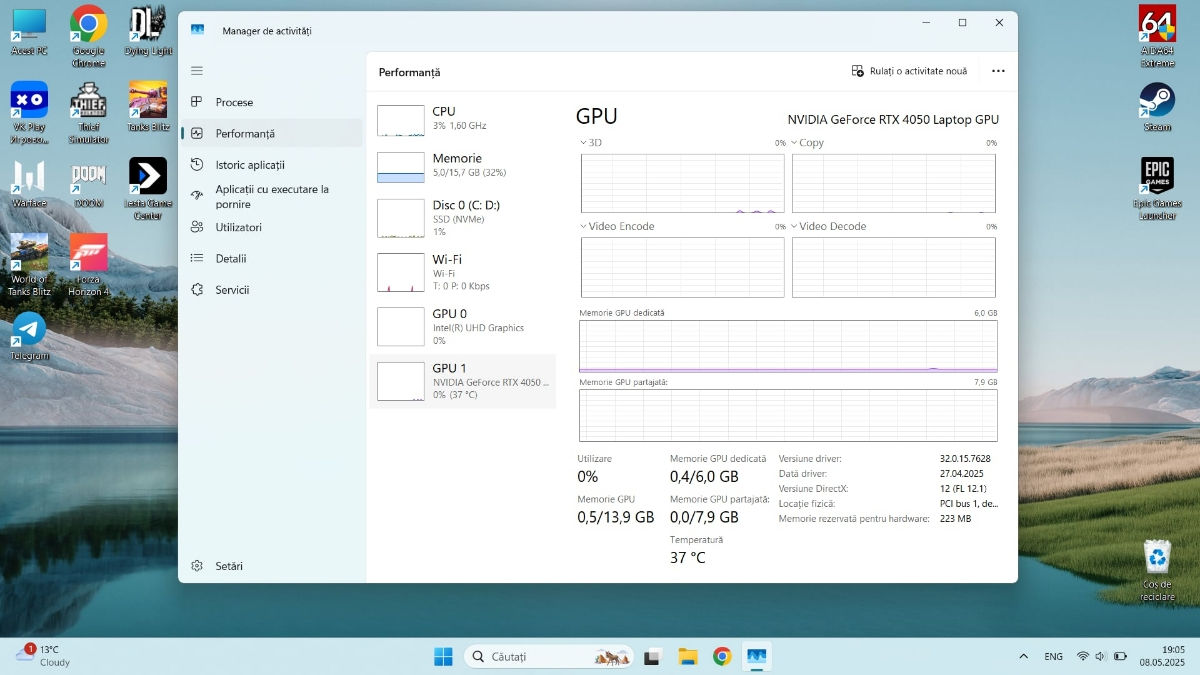Open Aplicații cu executare la pornire

click(272, 196)
